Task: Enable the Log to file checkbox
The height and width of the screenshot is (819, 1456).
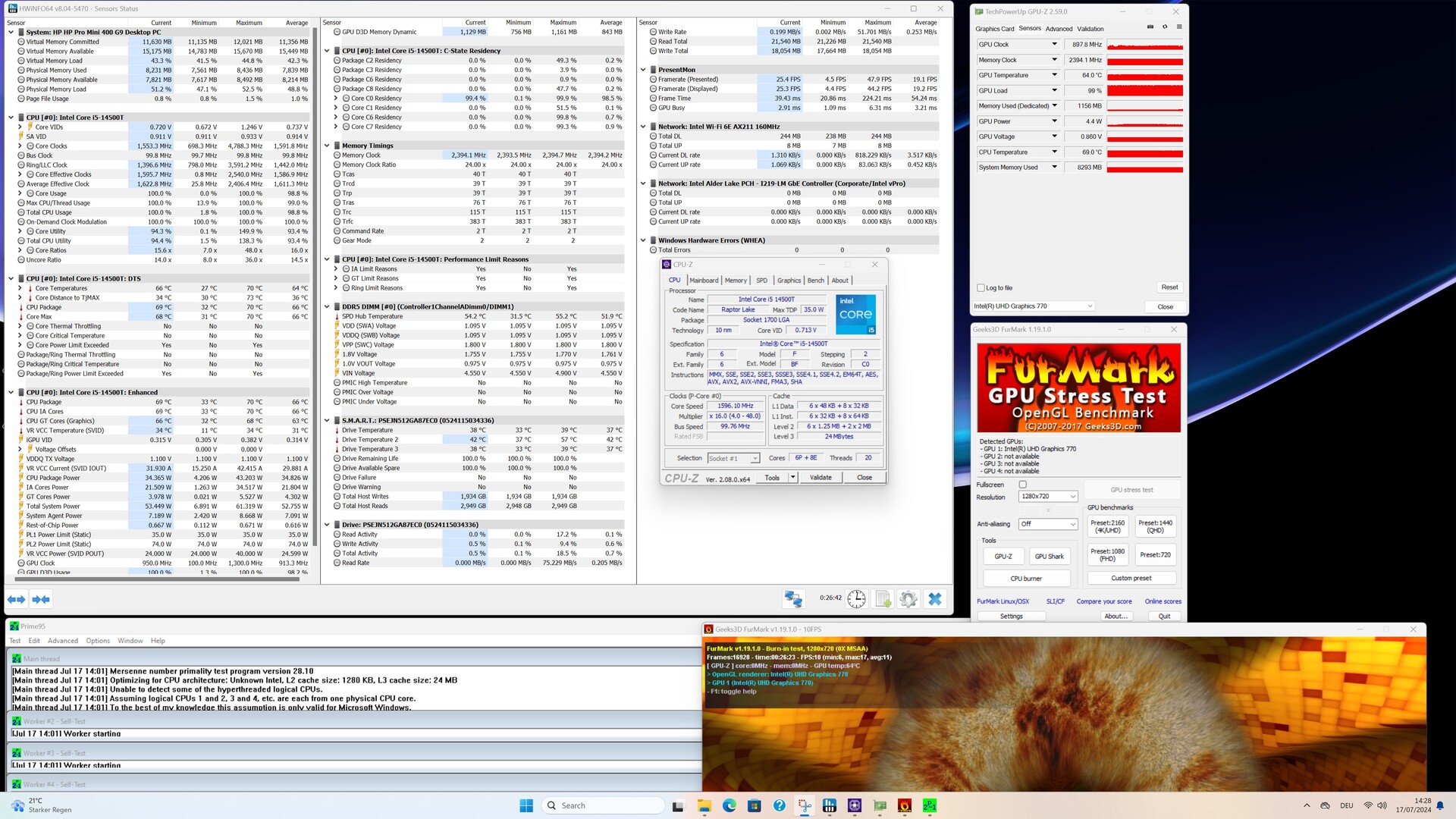Action: 981,288
